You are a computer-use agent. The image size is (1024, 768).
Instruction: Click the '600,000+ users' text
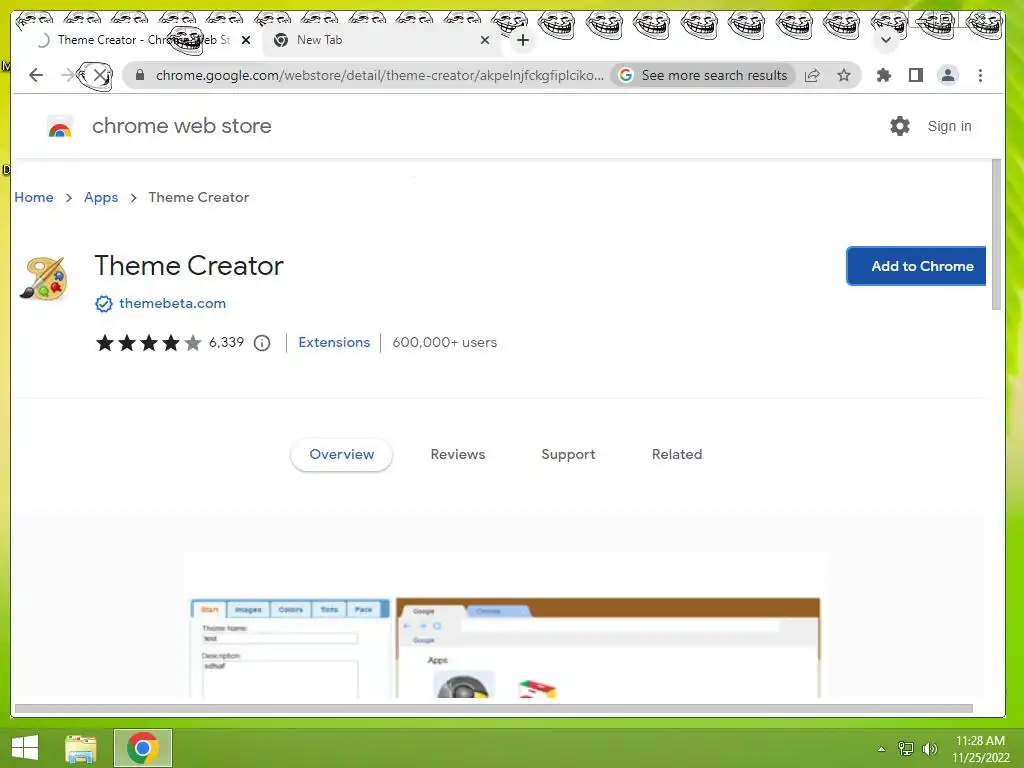(x=444, y=342)
